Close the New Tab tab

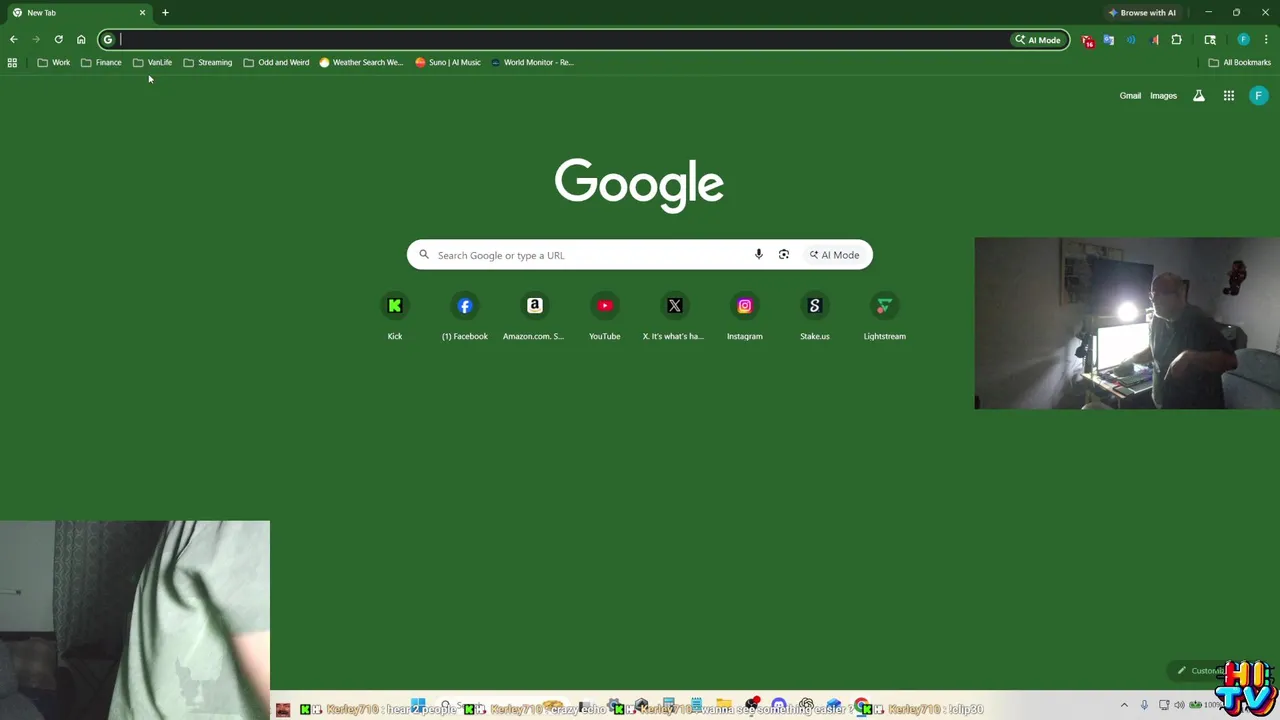pos(142,13)
